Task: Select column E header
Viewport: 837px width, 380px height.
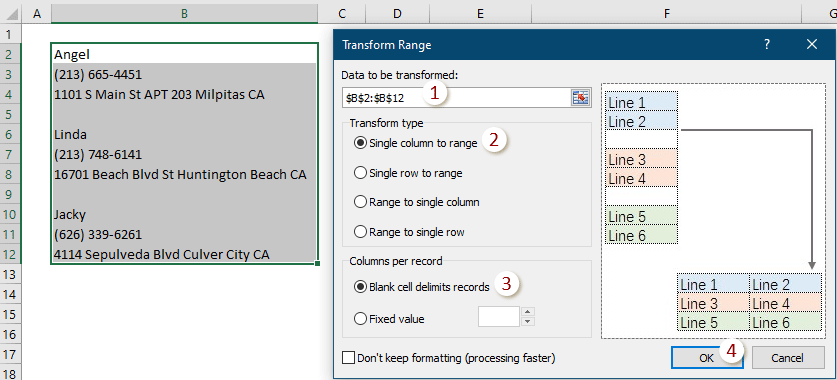Action: click(480, 14)
